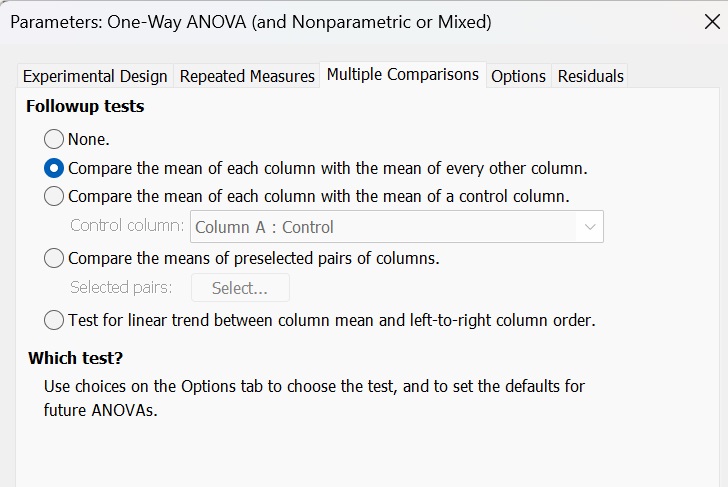728x487 pixels.
Task: Switch to the Experimental Design tab
Action: (95, 76)
